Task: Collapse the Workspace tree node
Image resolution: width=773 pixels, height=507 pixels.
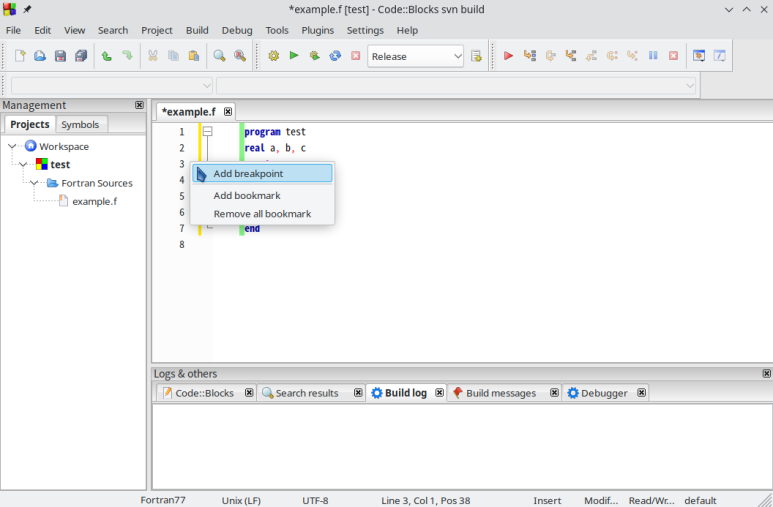Action: coord(12,146)
